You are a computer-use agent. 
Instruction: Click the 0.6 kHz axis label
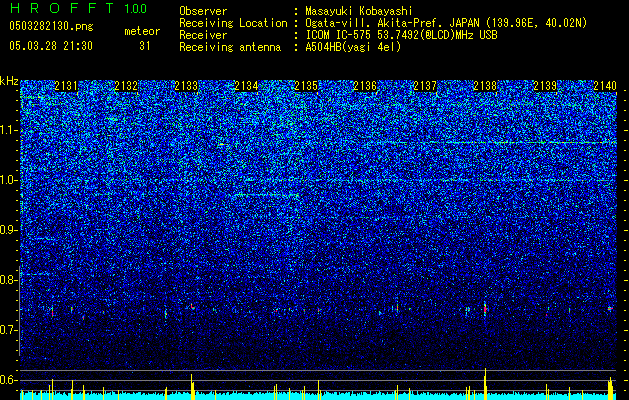tap(9, 380)
